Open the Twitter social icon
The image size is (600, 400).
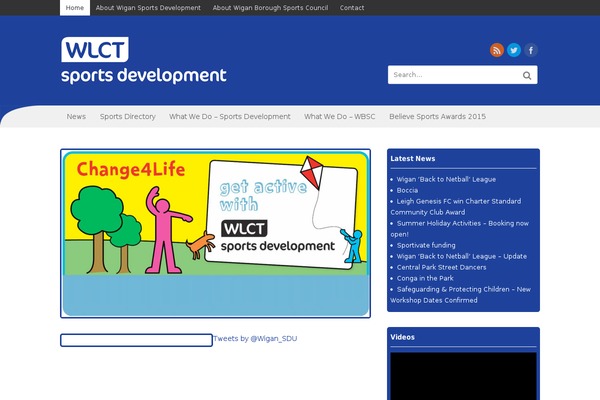click(514, 50)
